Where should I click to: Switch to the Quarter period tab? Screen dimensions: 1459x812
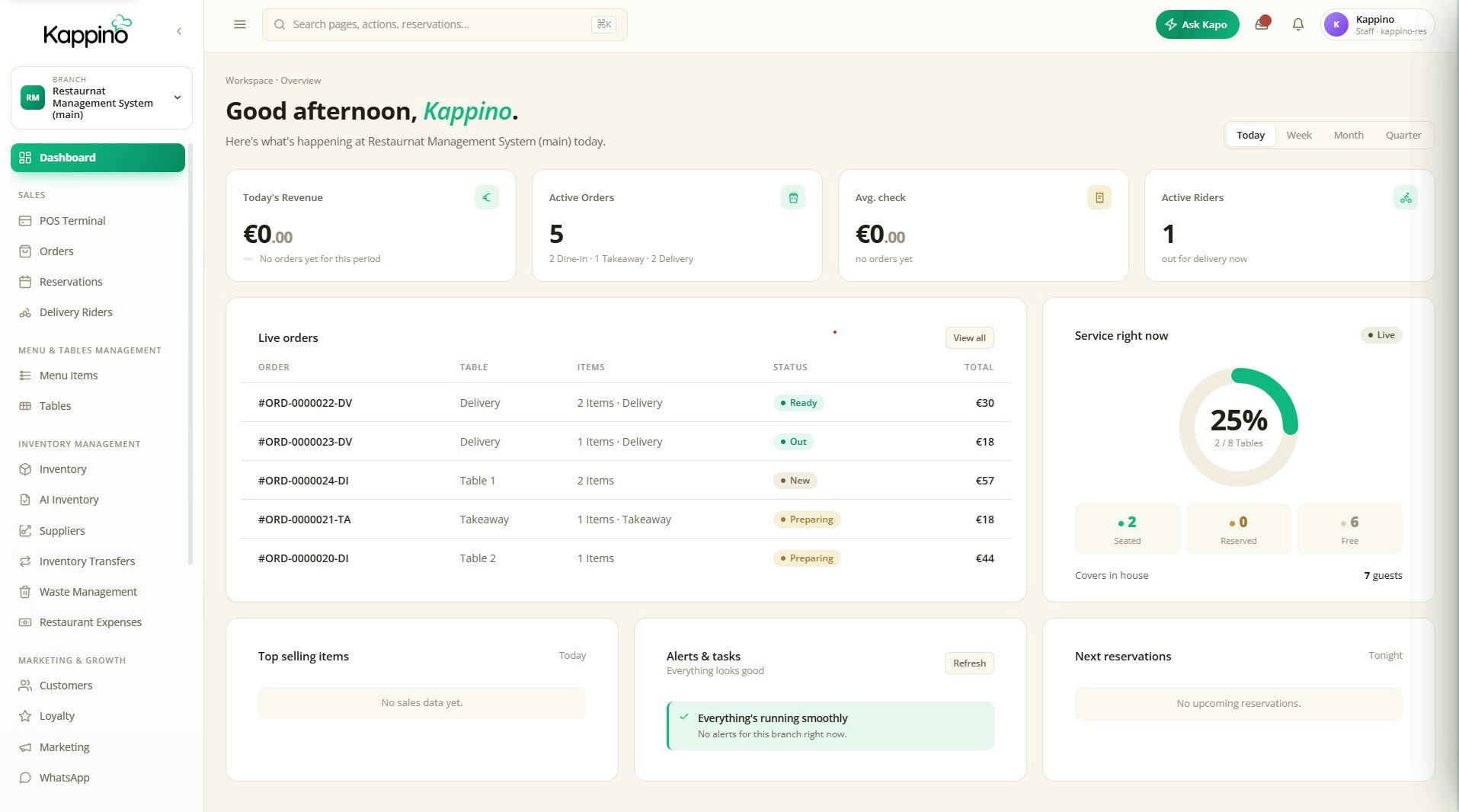pyautogui.click(x=1403, y=135)
